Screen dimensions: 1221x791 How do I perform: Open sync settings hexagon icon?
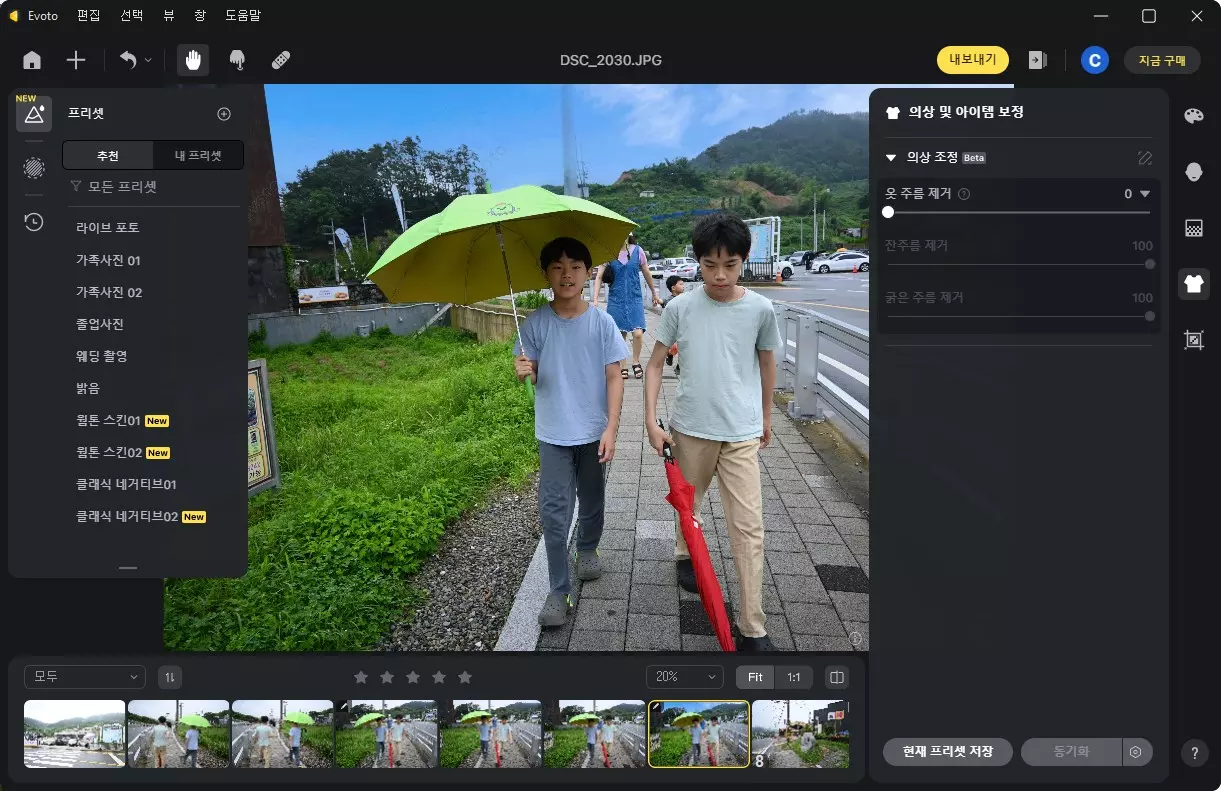click(x=1137, y=752)
